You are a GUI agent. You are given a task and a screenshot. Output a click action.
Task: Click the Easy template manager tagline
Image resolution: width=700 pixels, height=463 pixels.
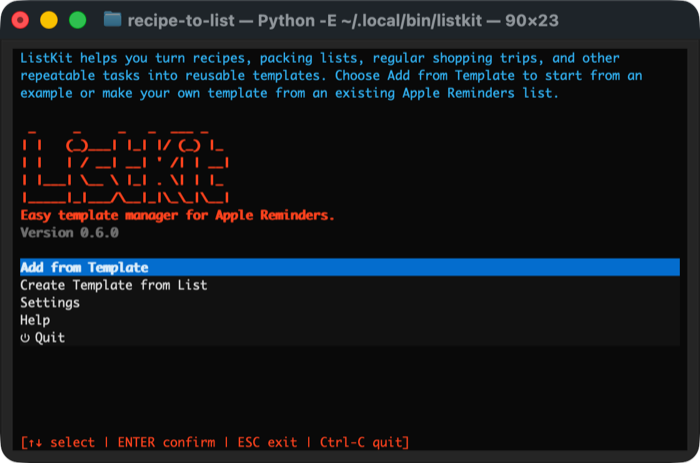point(177,215)
